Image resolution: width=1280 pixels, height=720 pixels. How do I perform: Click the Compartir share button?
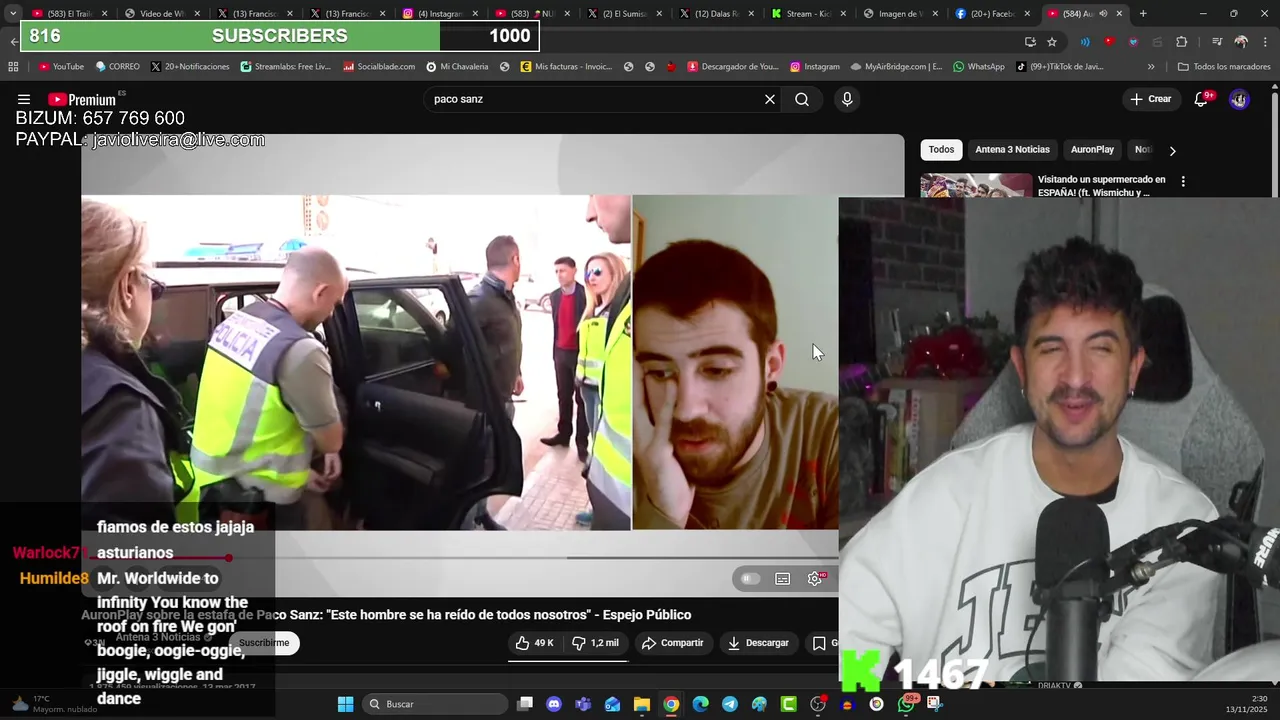click(673, 643)
